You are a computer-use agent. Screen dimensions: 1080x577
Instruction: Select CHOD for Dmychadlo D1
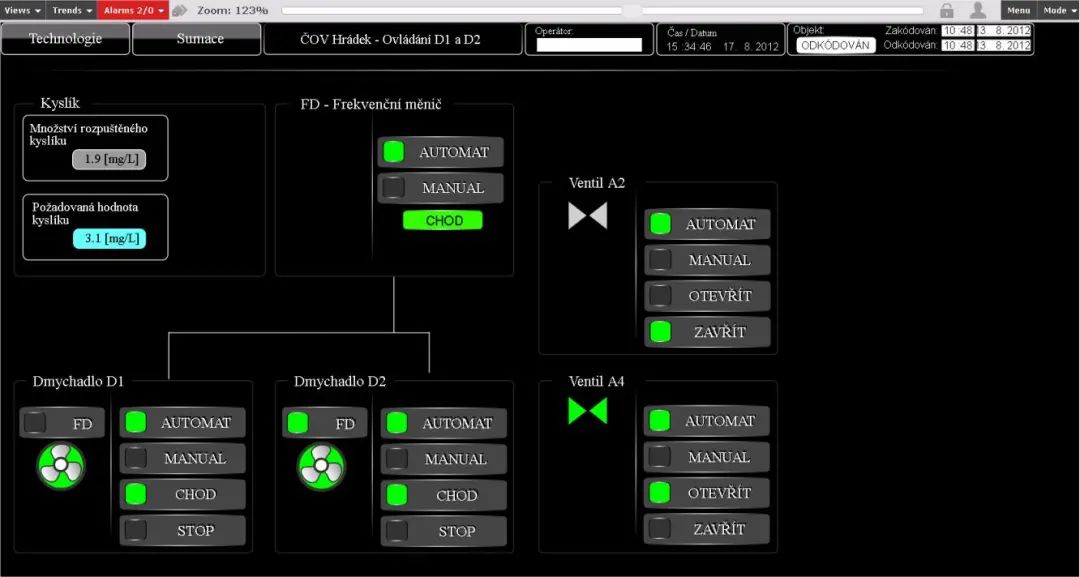click(x=183, y=494)
